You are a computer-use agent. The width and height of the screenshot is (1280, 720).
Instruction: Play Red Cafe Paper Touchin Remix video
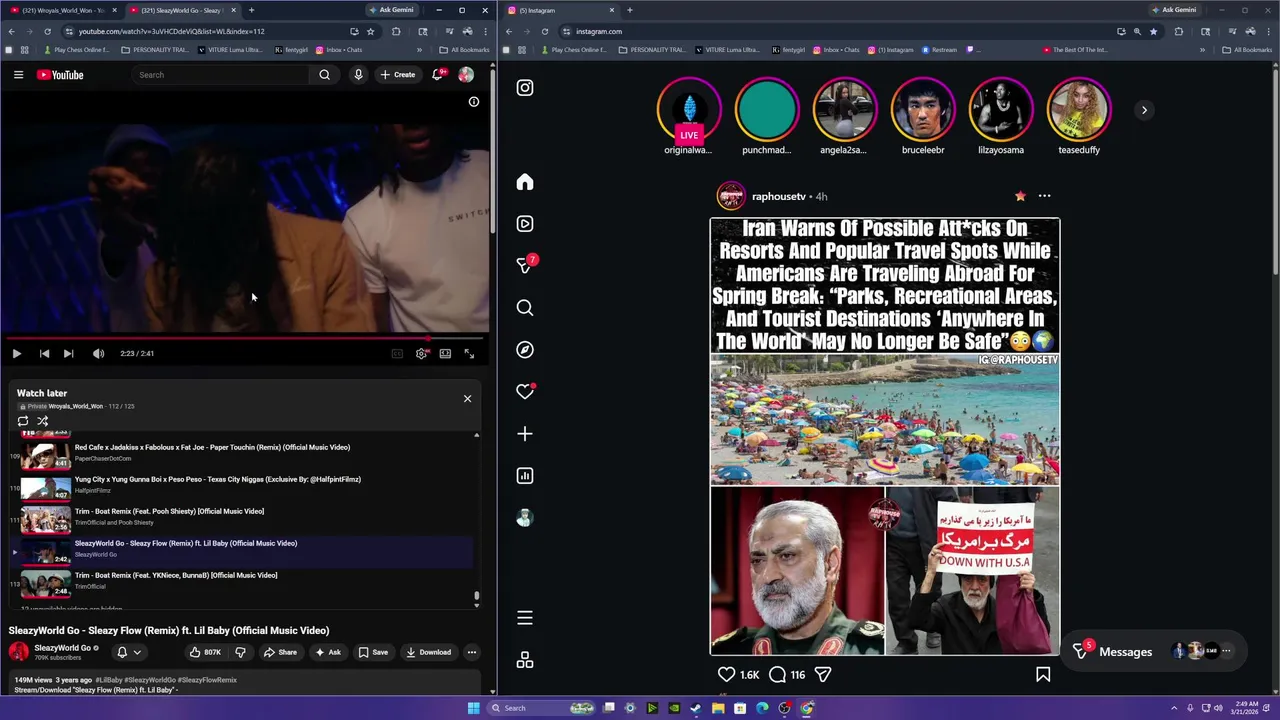pos(240,455)
